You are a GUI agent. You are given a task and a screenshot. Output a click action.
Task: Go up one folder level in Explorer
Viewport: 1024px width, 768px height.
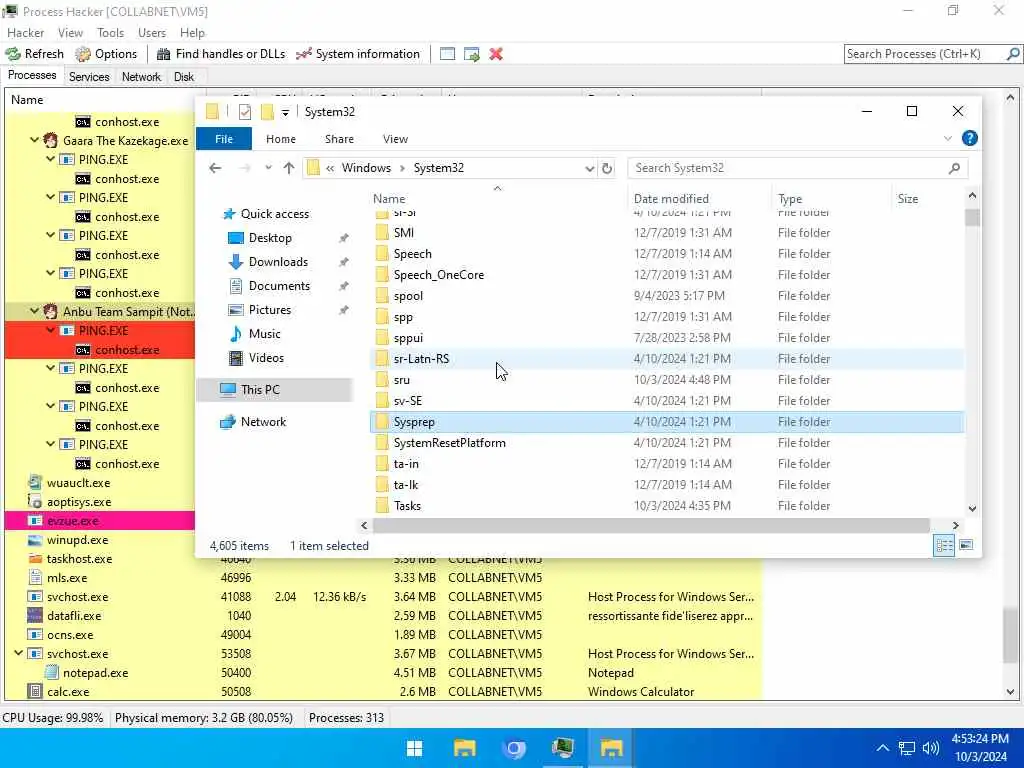pos(289,168)
